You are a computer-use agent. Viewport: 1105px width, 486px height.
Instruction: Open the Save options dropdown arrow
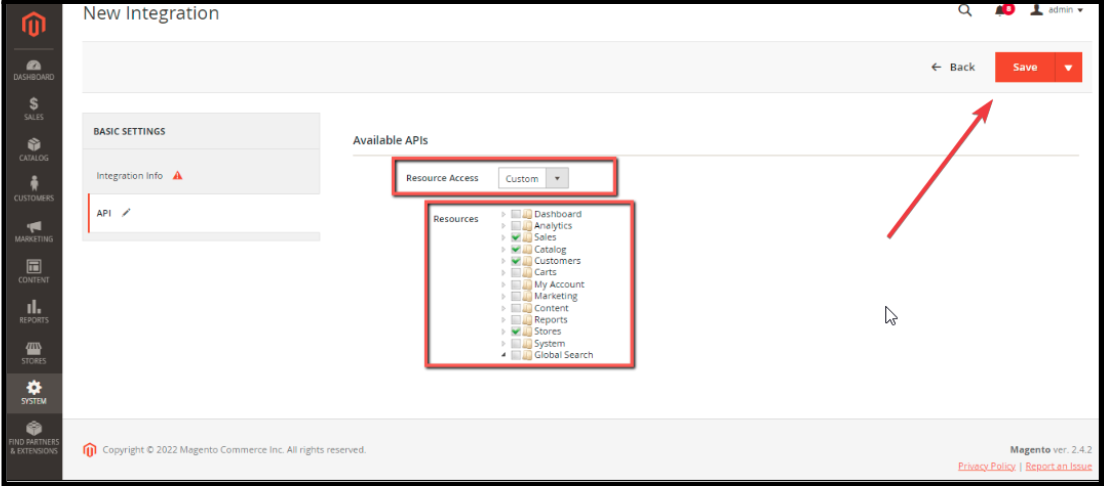coord(1068,68)
